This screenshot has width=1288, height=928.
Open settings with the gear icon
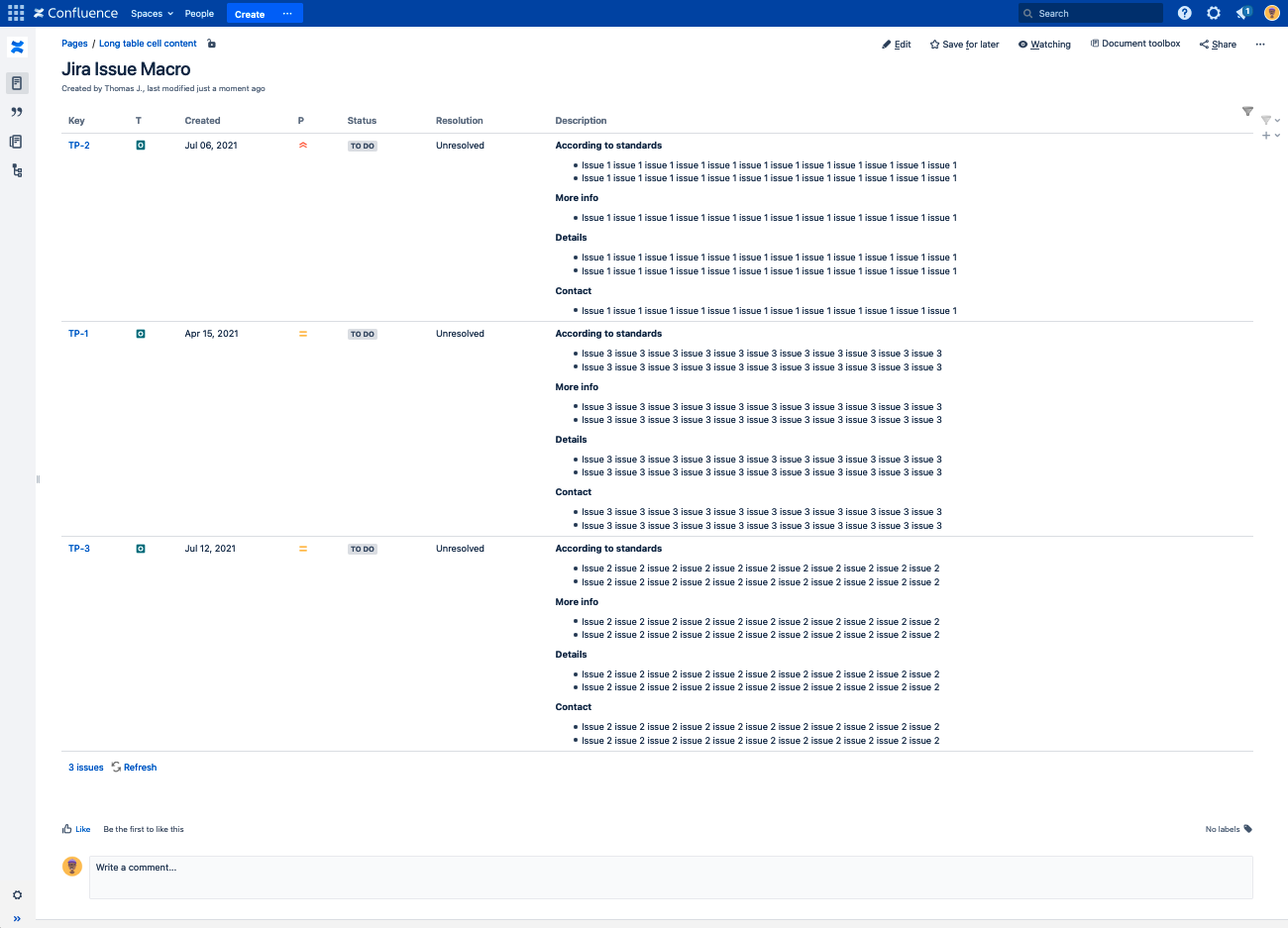[x=1214, y=13]
